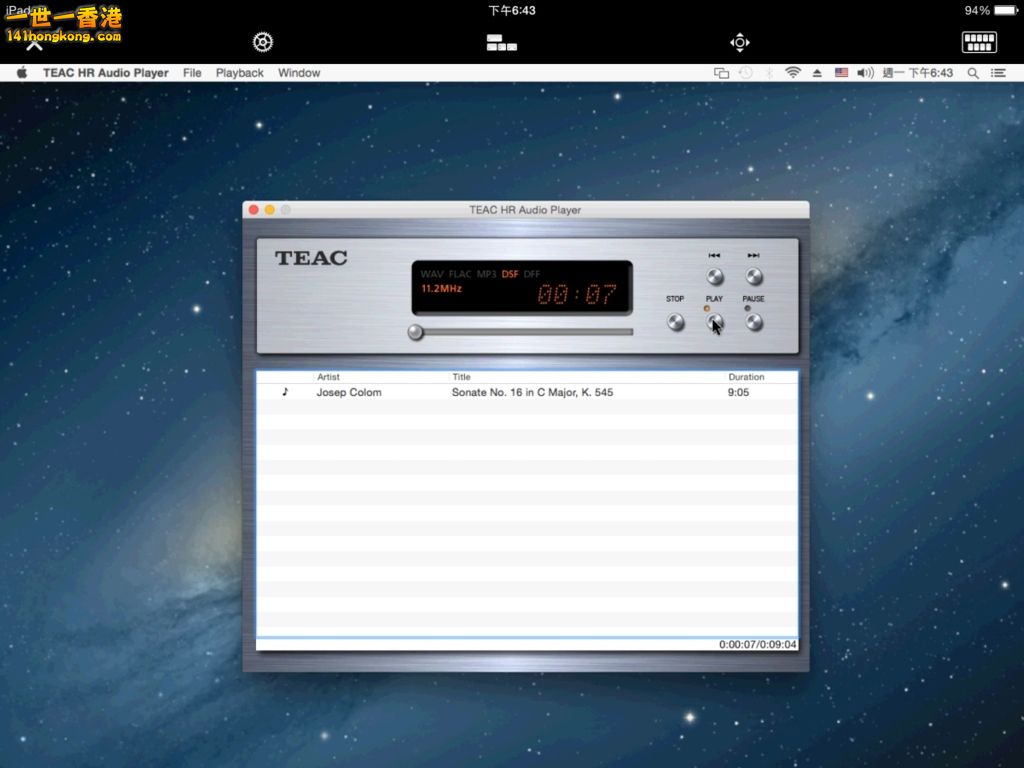Open Spotlight search magnifier icon
The image size is (1024, 768).
973,73
